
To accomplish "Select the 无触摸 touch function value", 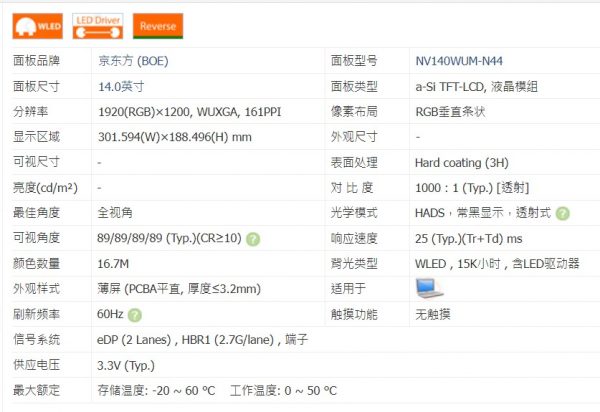I will [433, 314].
